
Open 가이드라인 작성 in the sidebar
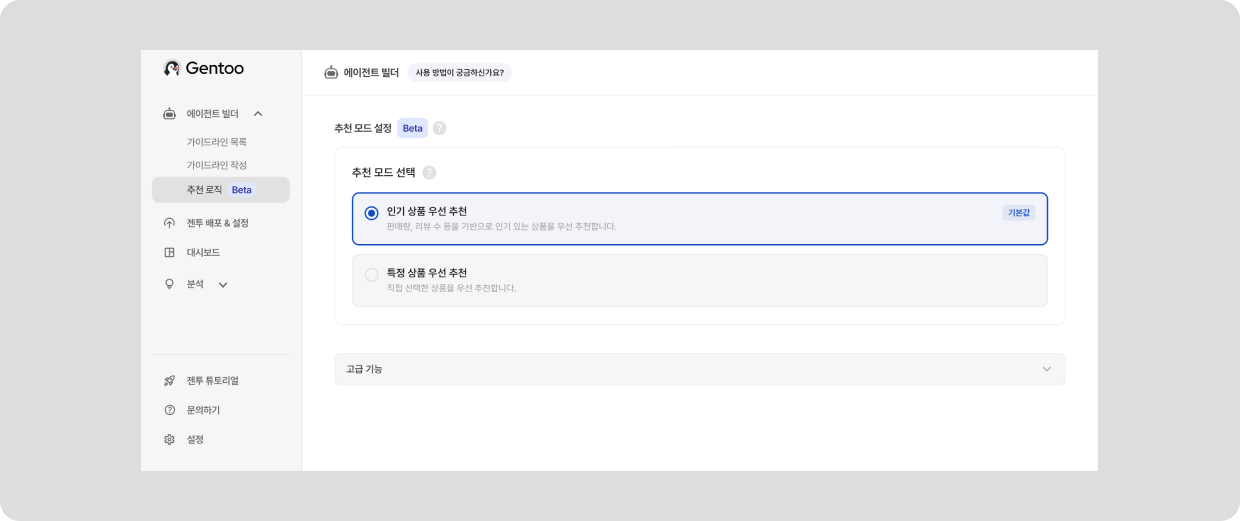217,165
